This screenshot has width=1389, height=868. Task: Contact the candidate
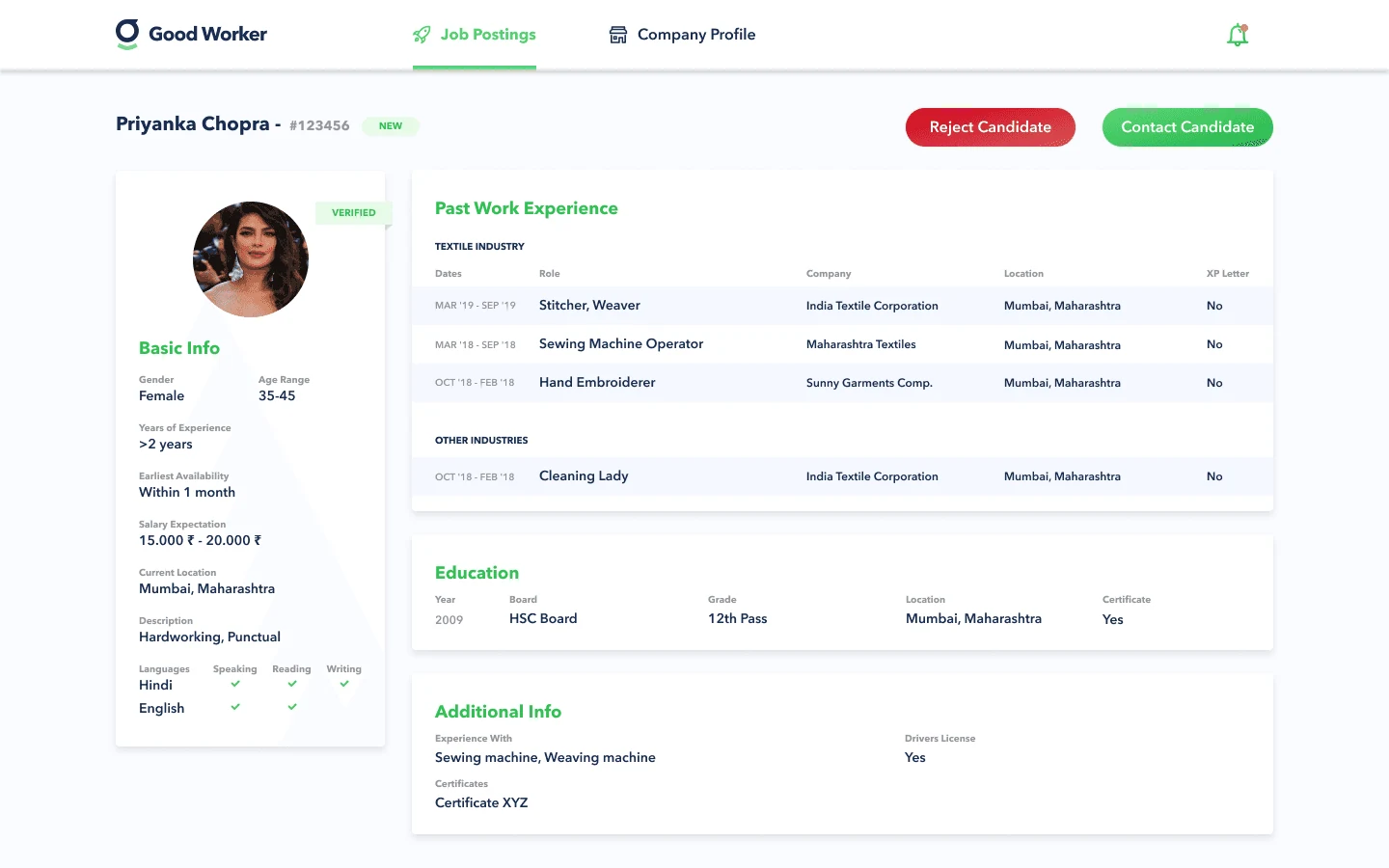click(1187, 127)
